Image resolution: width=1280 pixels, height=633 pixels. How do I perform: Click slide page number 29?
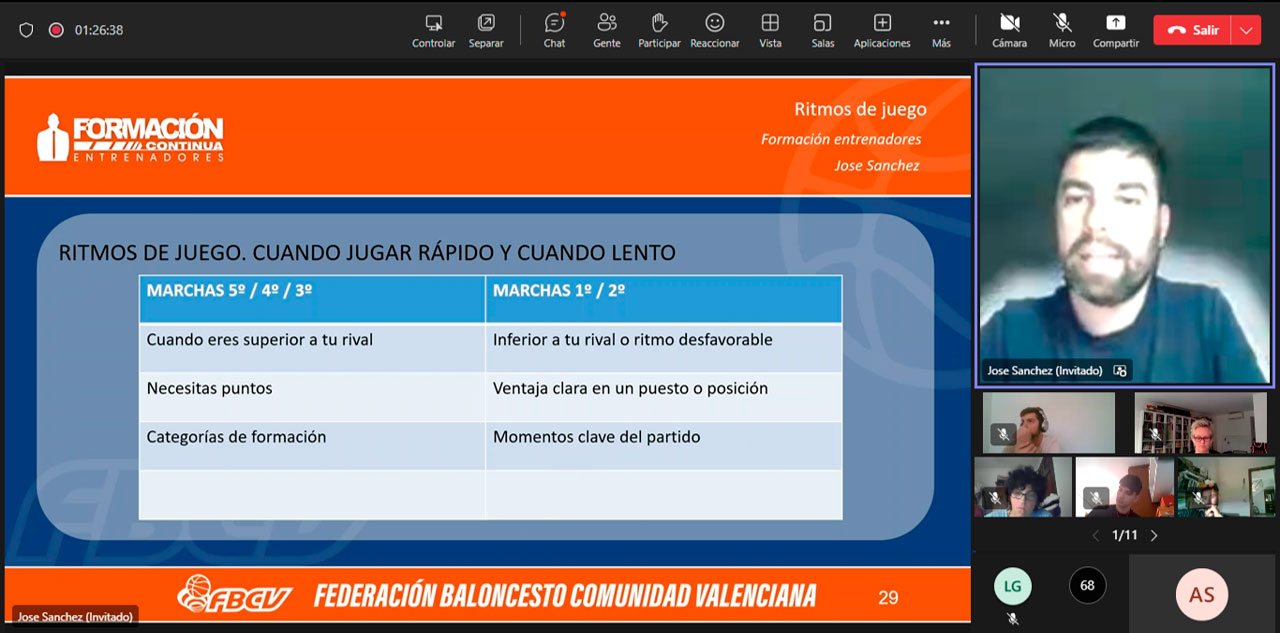coord(888,598)
